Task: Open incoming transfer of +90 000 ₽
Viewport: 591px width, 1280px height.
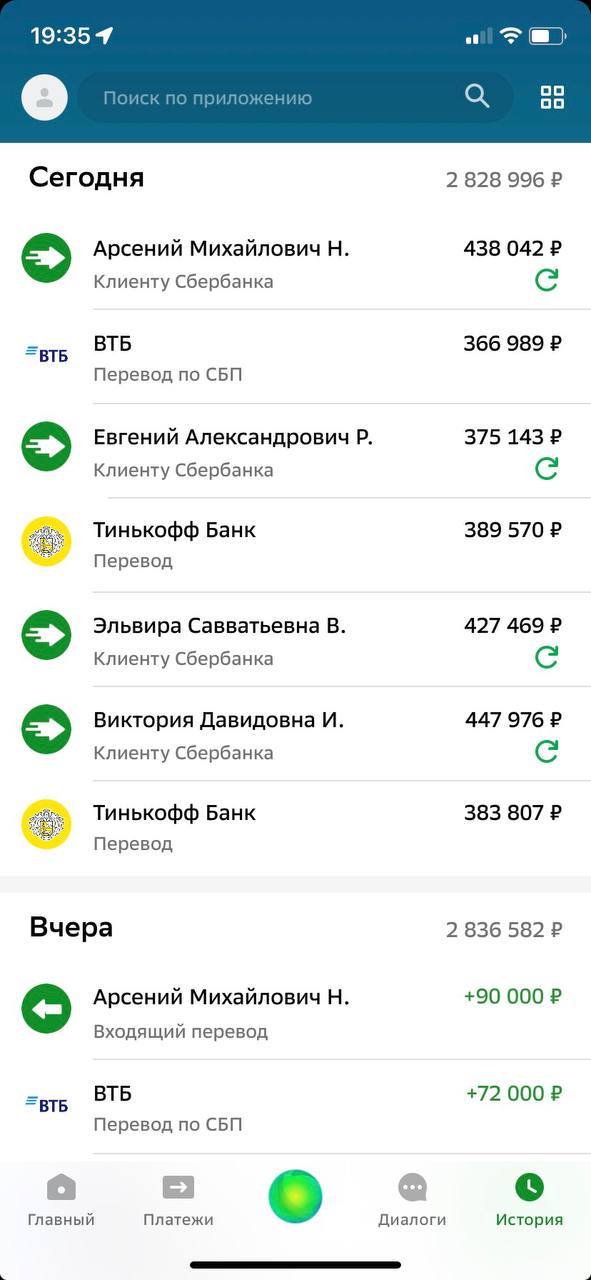Action: [x=295, y=1012]
